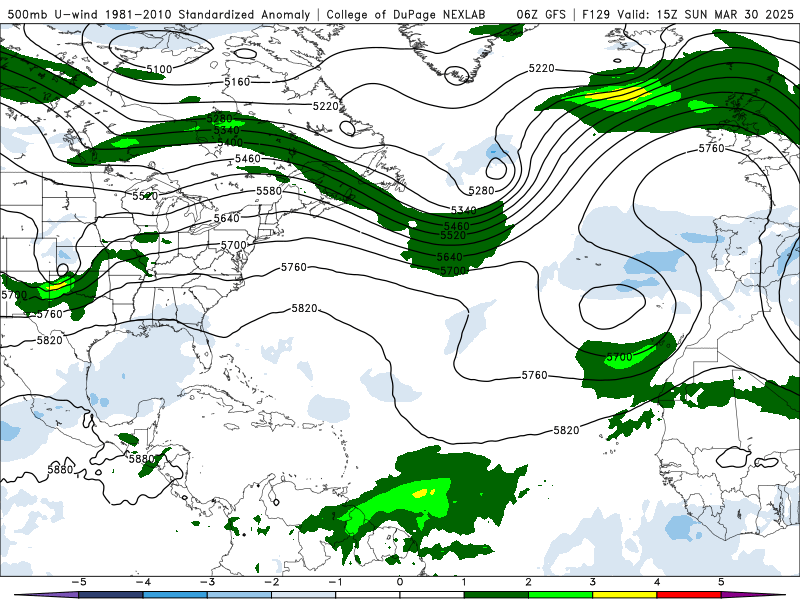Click the yellow anomaly streak in the North Atlantic jet
The image size is (800, 600).
pyautogui.click(x=616, y=93)
